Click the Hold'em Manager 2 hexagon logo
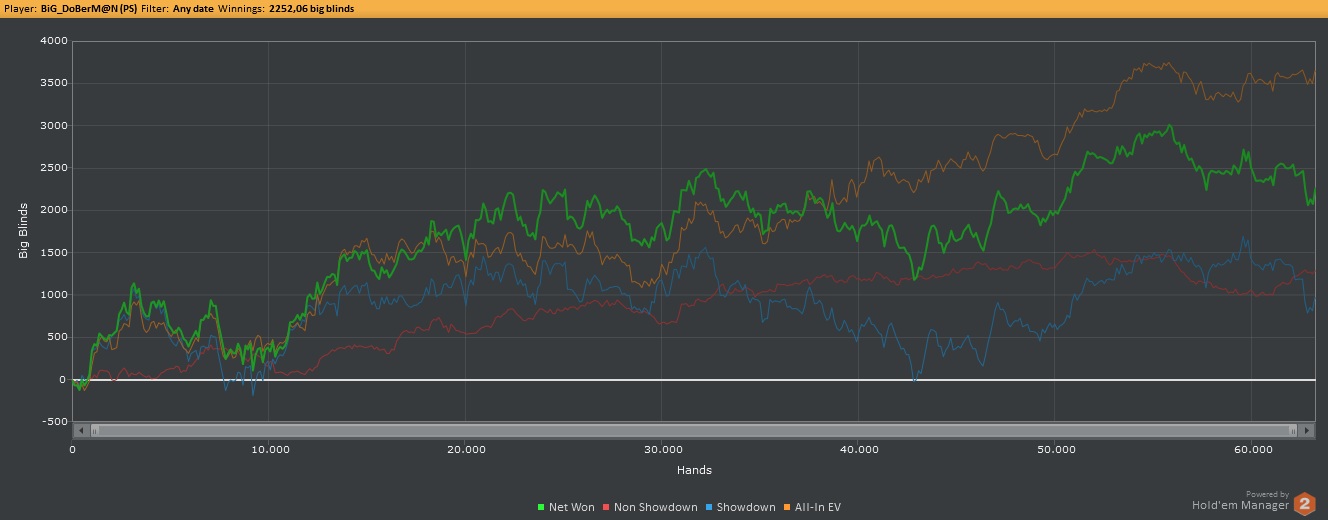This screenshot has height=520, width=1328. pyautogui.click(x=1304, y=504)
